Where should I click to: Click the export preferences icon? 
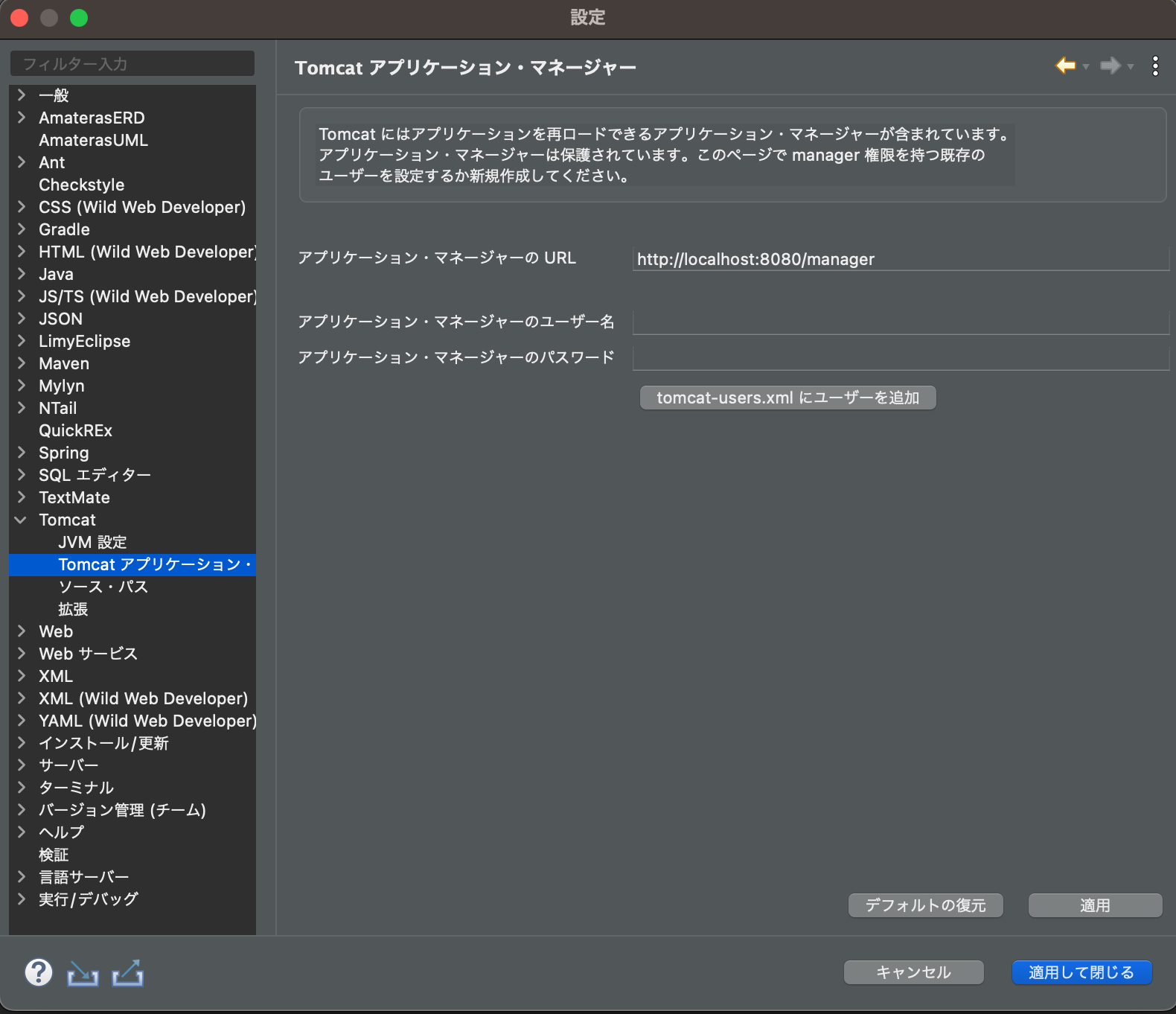(x=127, y=973)
